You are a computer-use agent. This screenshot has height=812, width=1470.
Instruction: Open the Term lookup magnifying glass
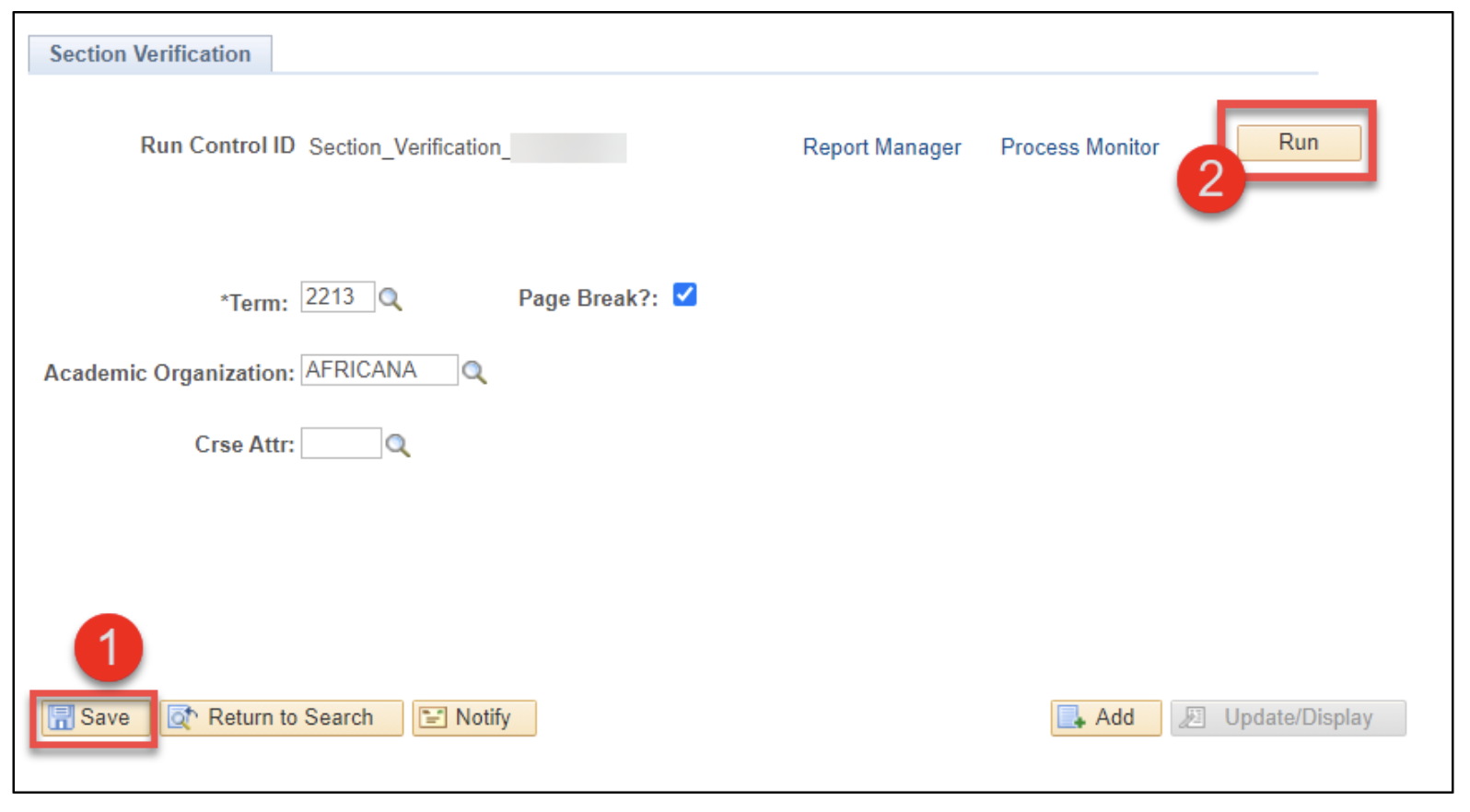(390, 299)
